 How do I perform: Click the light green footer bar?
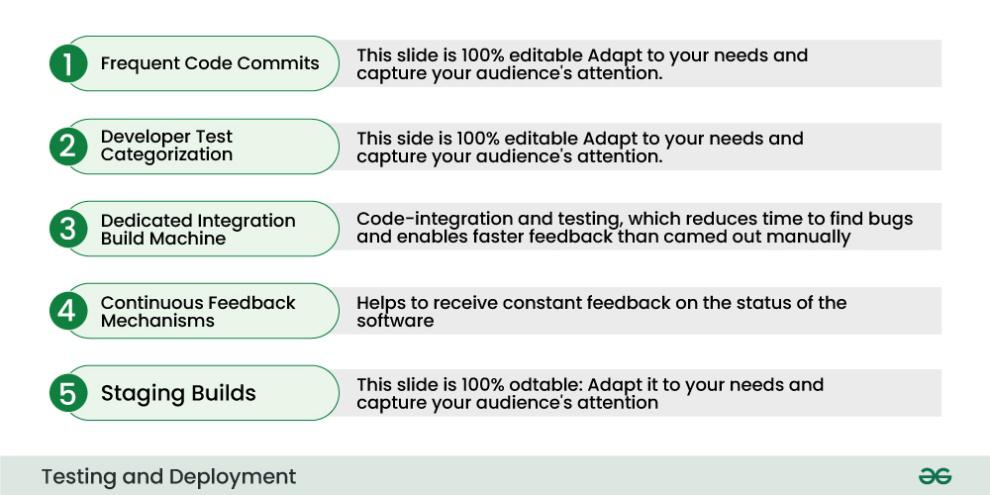(495, 475)
